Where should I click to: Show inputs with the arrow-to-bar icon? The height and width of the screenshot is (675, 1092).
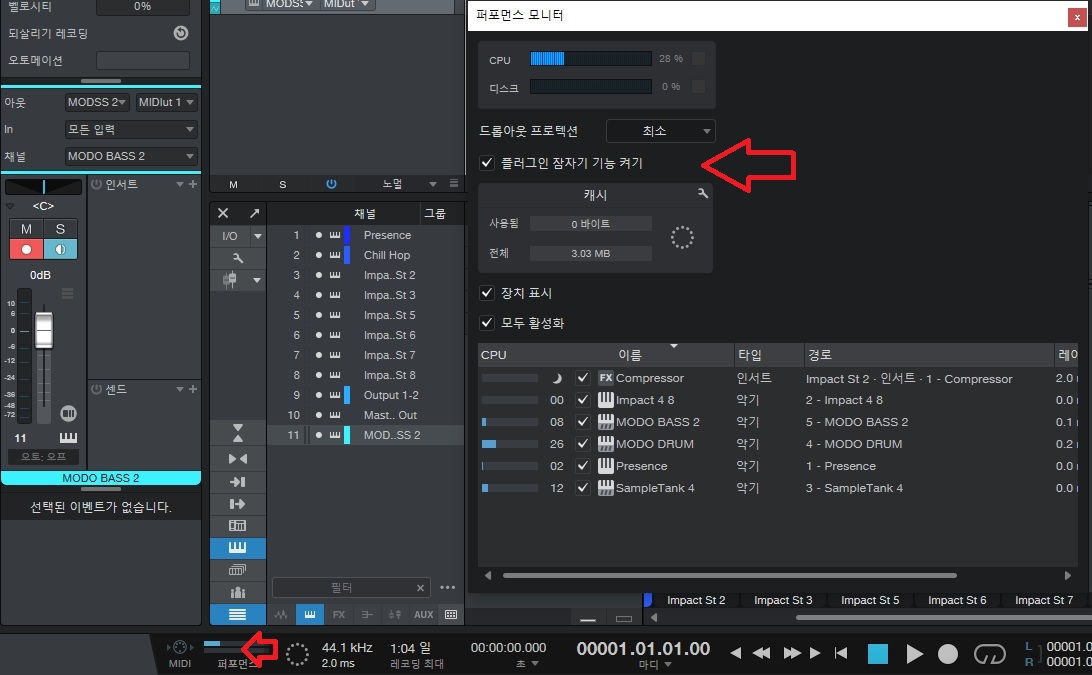tap(237, 481)
